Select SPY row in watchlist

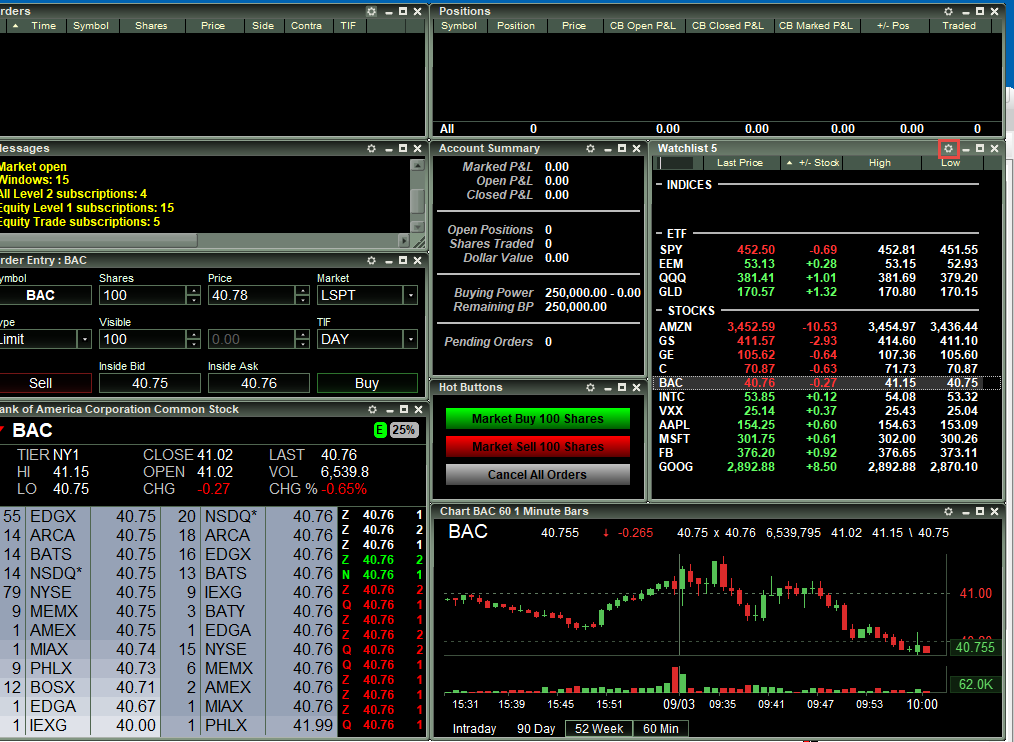click(819, 250)
